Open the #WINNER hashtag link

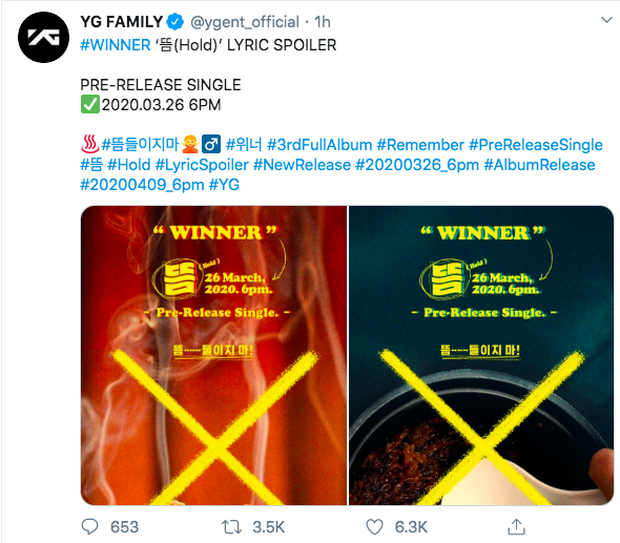click(x=115, y=45)
